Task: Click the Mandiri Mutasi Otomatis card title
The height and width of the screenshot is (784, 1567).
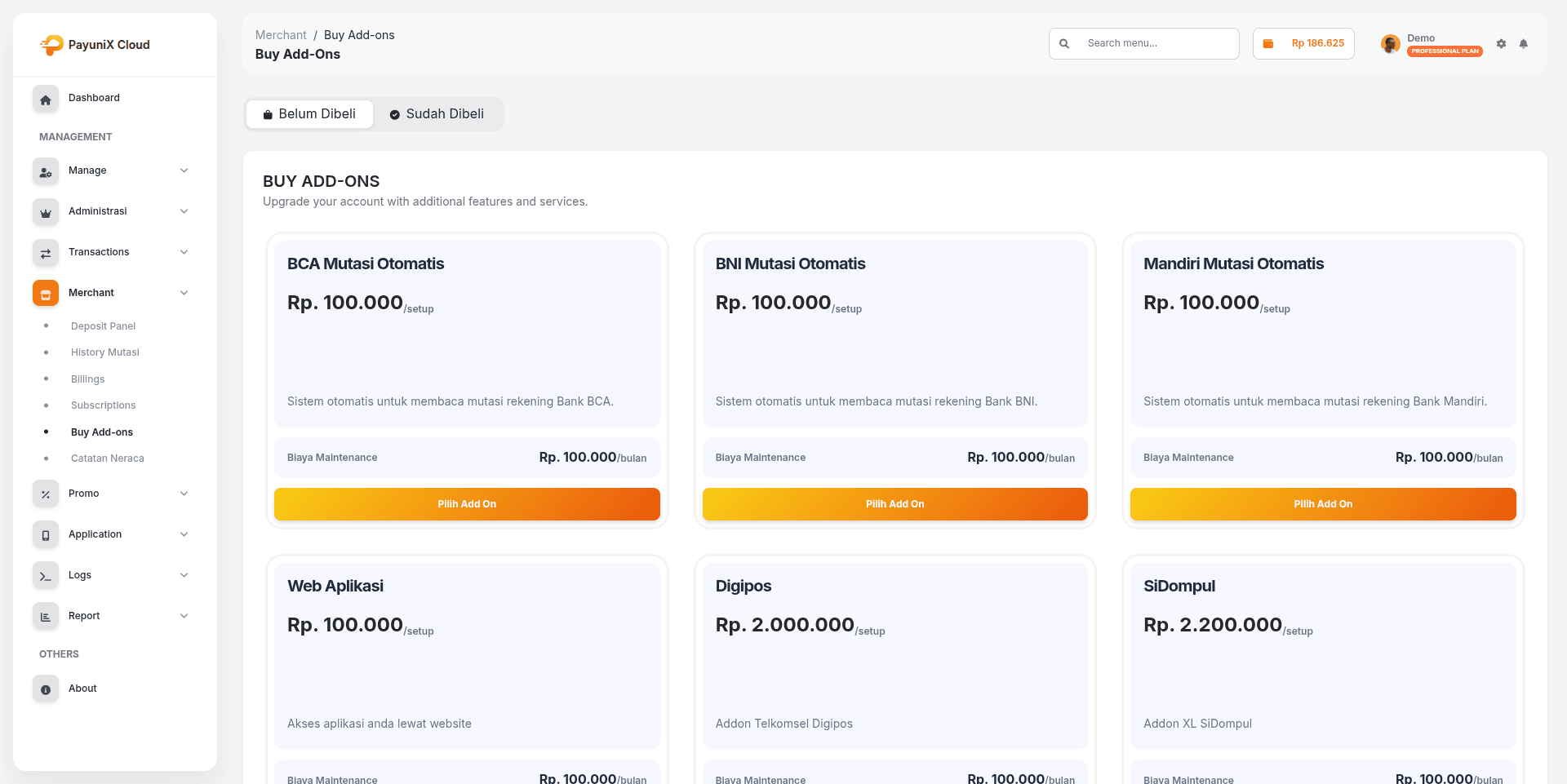Action: 1233,264
